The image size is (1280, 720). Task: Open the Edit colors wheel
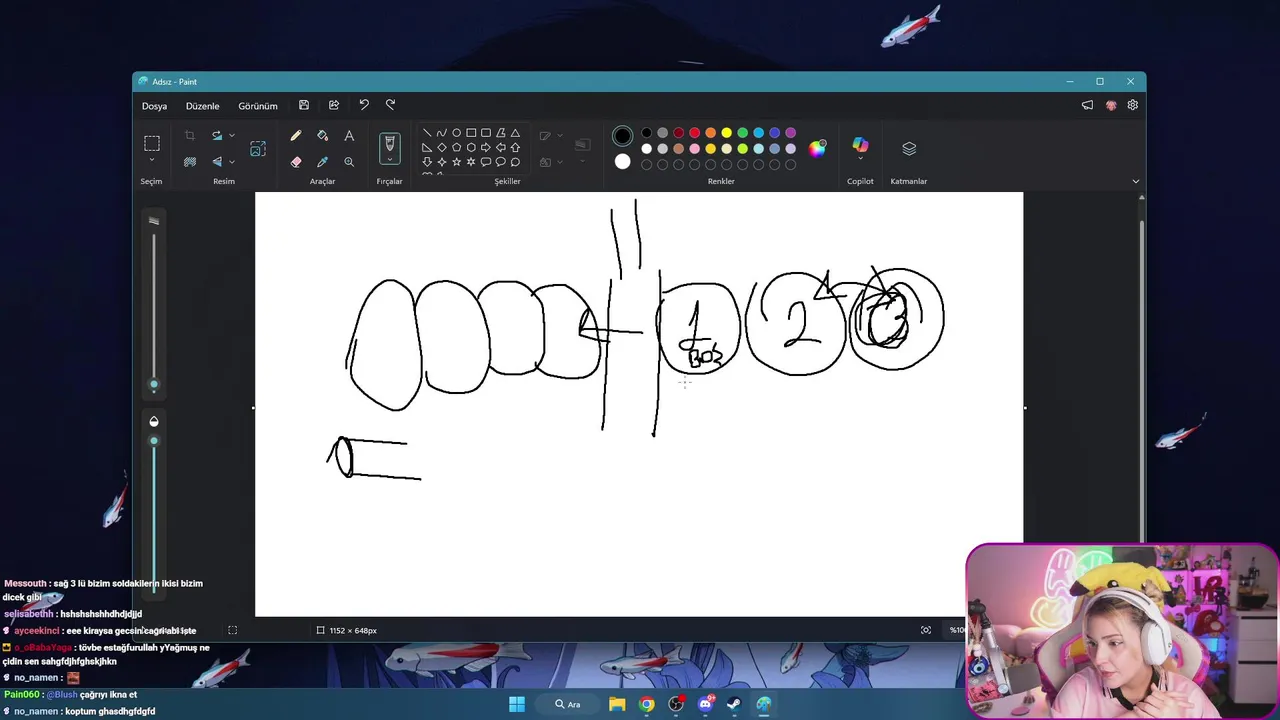[818, 148]
